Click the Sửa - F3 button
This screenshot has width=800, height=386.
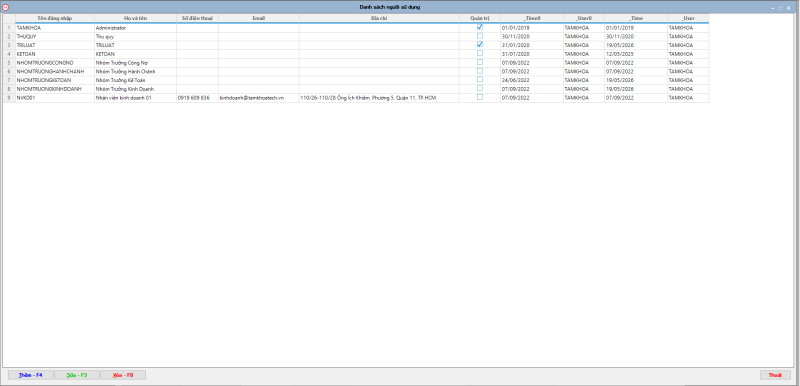[x=77, y=375]
